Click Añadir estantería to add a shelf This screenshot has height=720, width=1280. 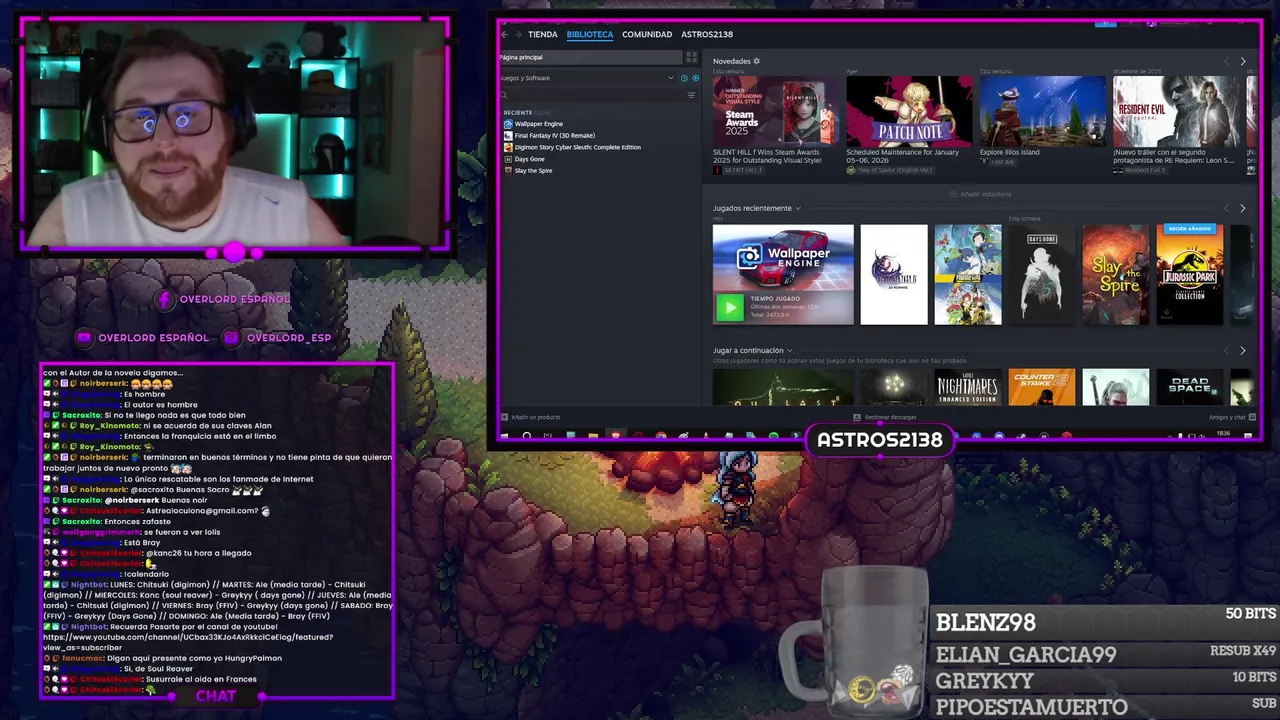(982, 194)
